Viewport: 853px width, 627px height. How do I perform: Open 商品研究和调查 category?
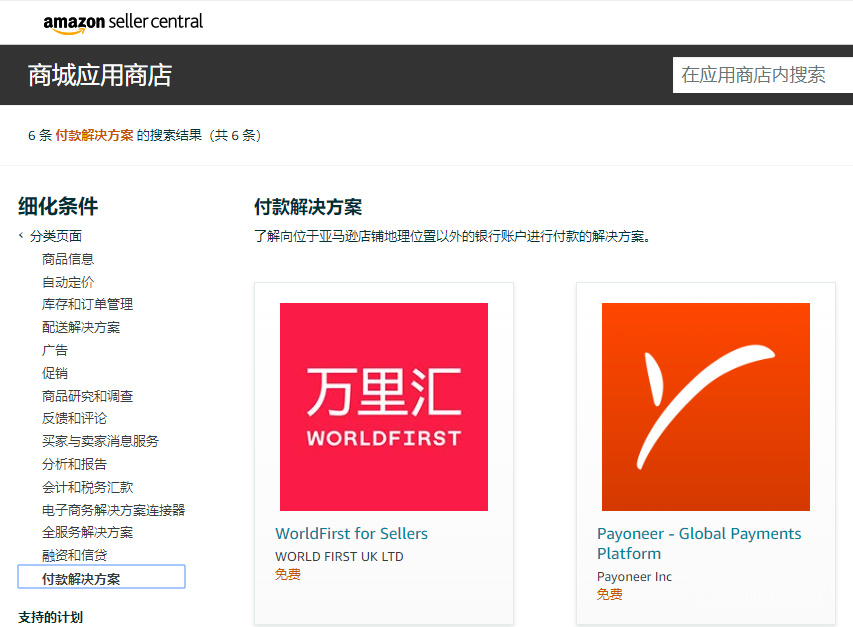tap(88, 395)
